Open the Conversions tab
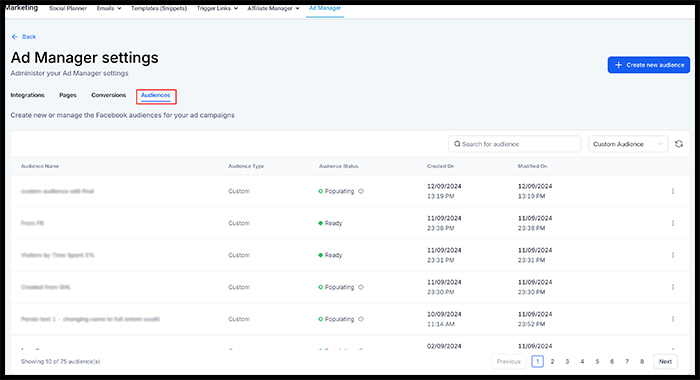The height and width of the screenshot is (380, 700). pos(108,95)
